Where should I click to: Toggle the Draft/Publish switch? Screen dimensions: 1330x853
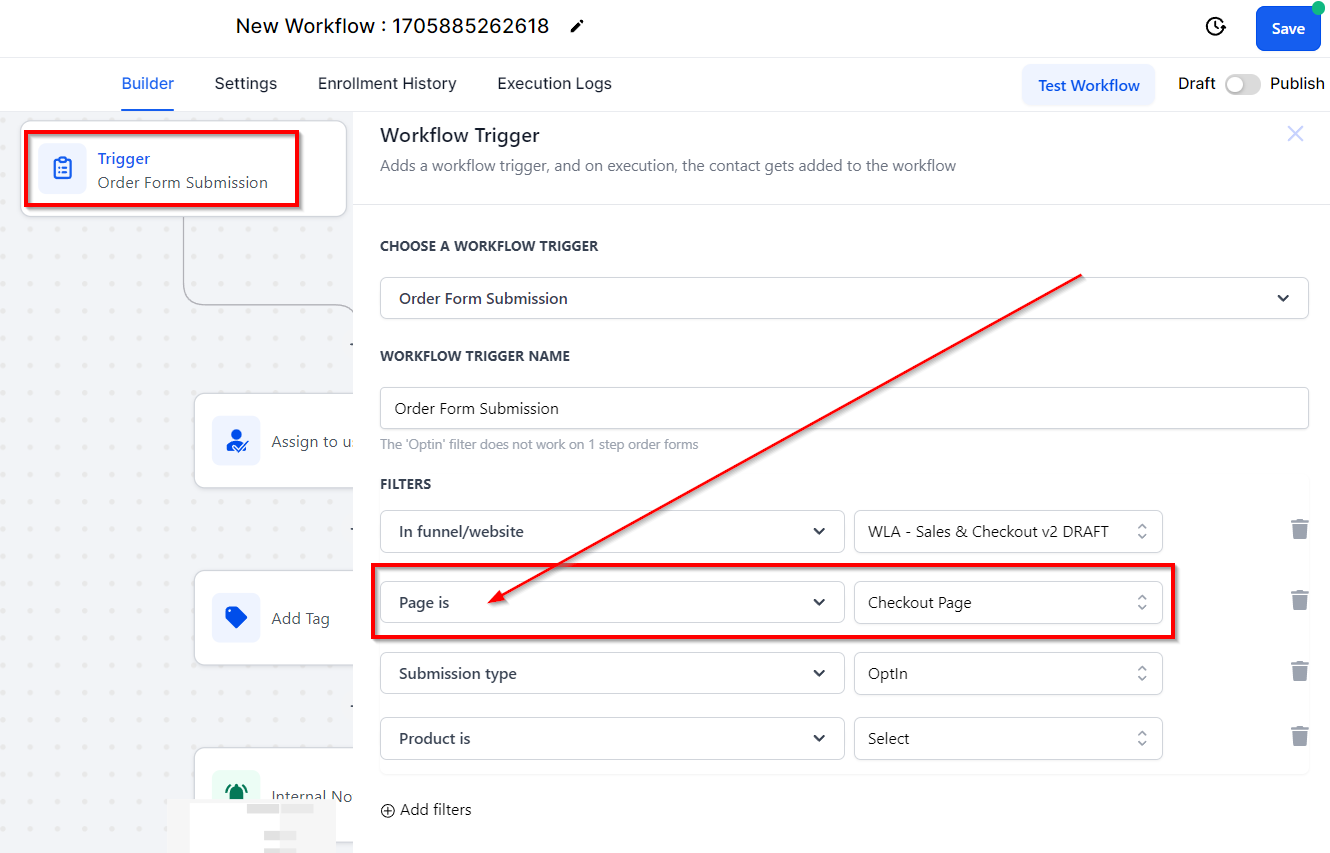pos(1242,85)
